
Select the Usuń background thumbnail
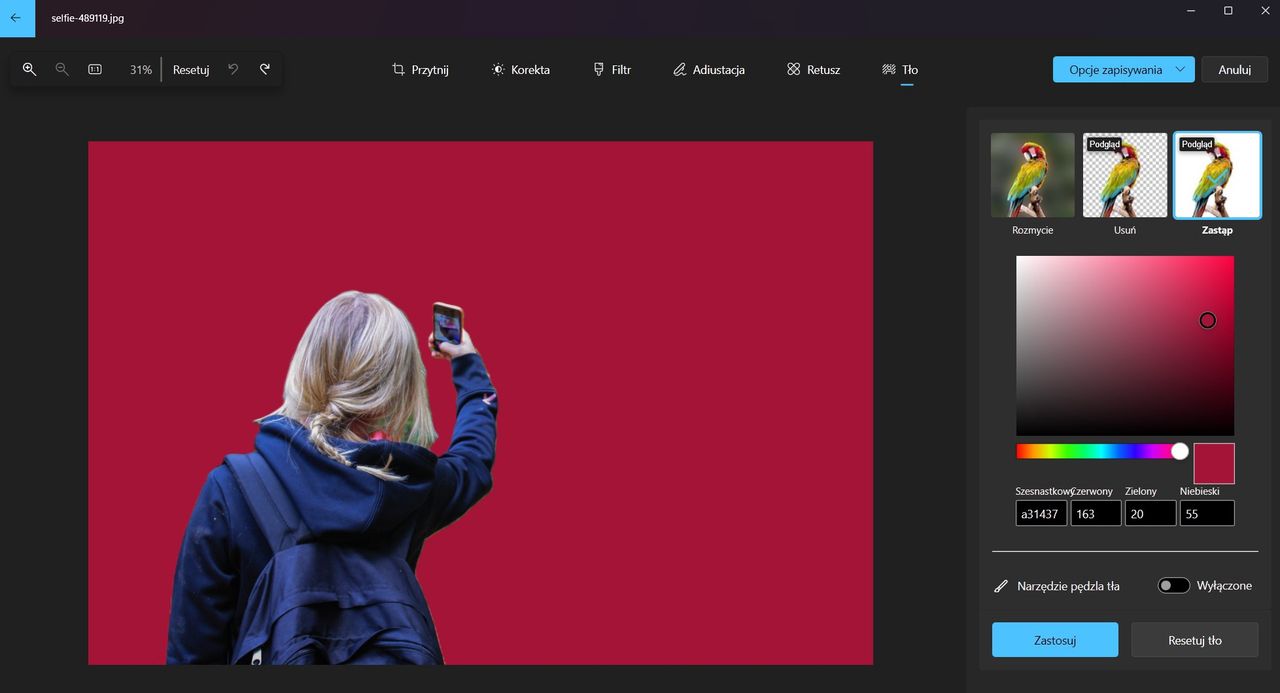1125,175
